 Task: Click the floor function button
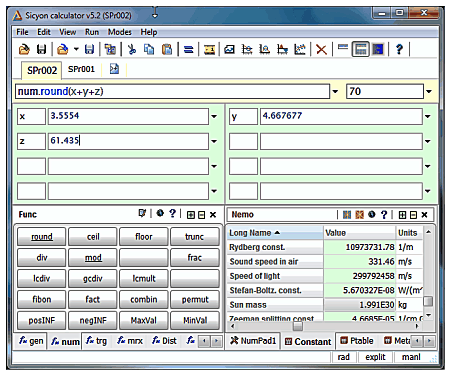(144, 237)
